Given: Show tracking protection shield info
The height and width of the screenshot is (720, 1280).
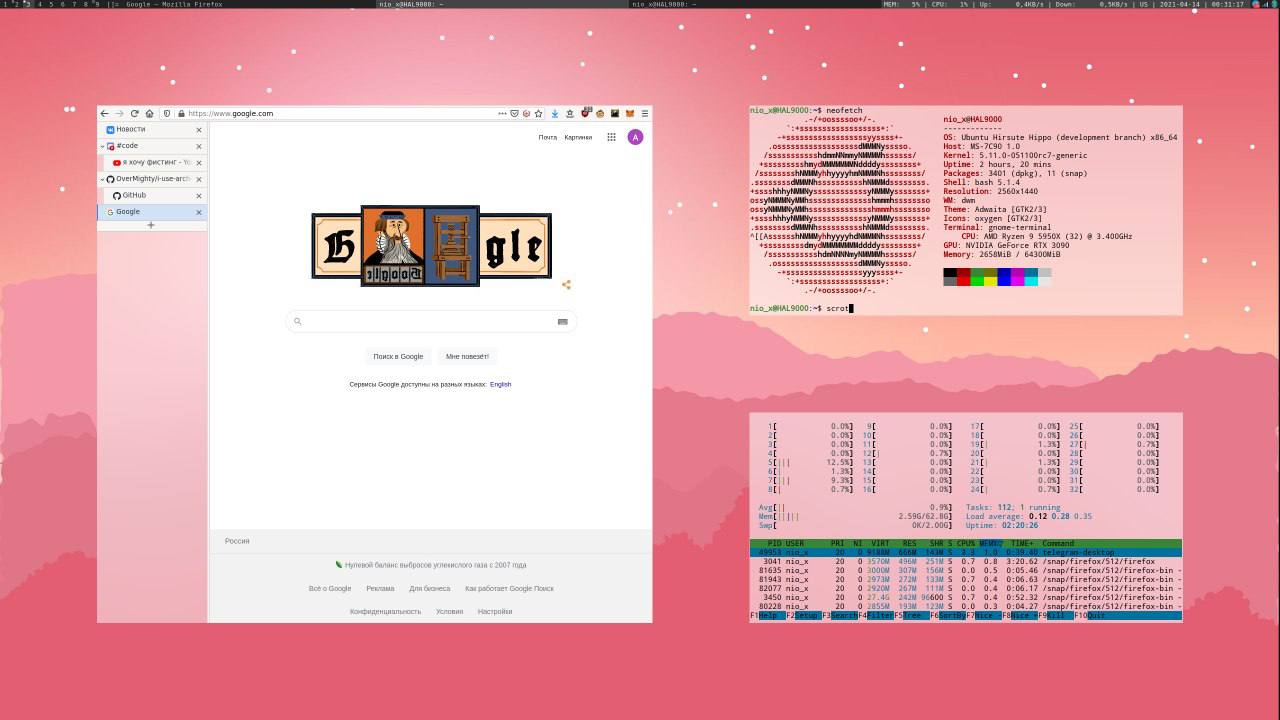Looking at the screenshot, I should tap(167, 113).
